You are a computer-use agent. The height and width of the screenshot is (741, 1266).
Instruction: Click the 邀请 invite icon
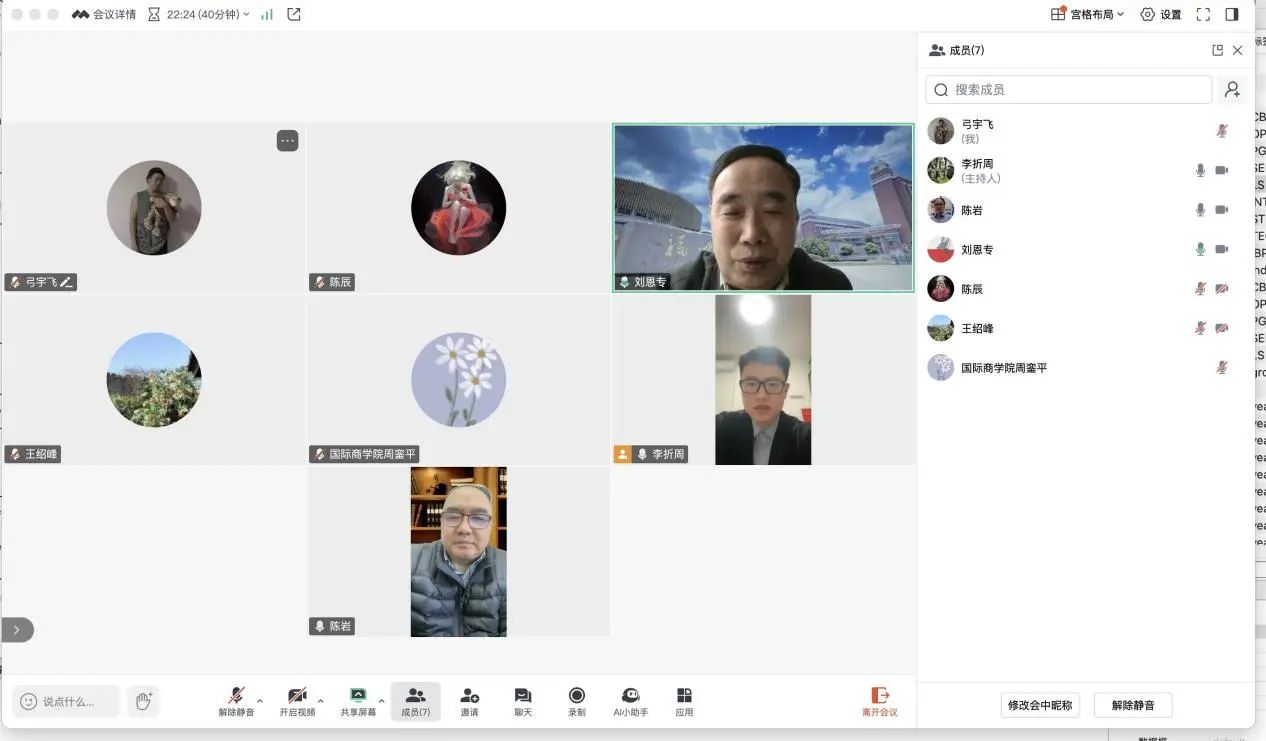pos(469,701)
